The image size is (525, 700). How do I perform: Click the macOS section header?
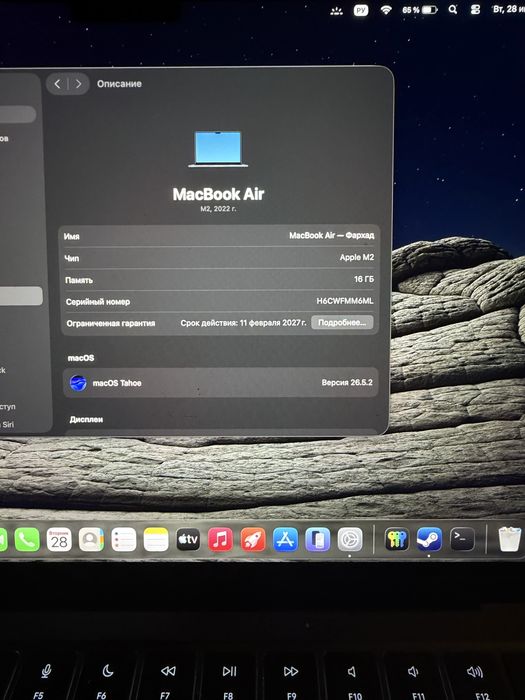coord(81,358)
